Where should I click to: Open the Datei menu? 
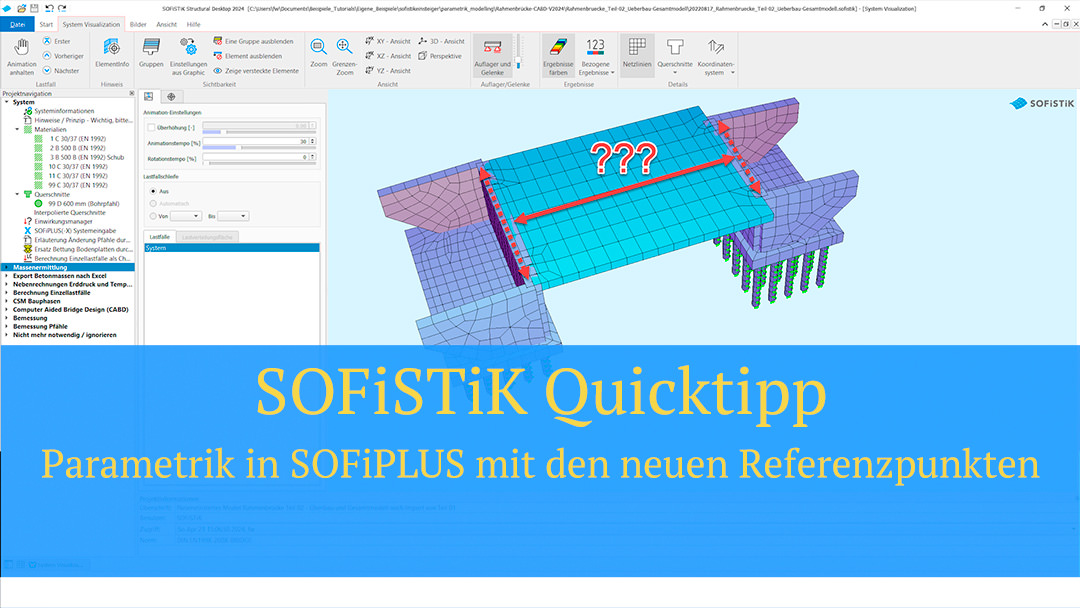tap(17, 23)
